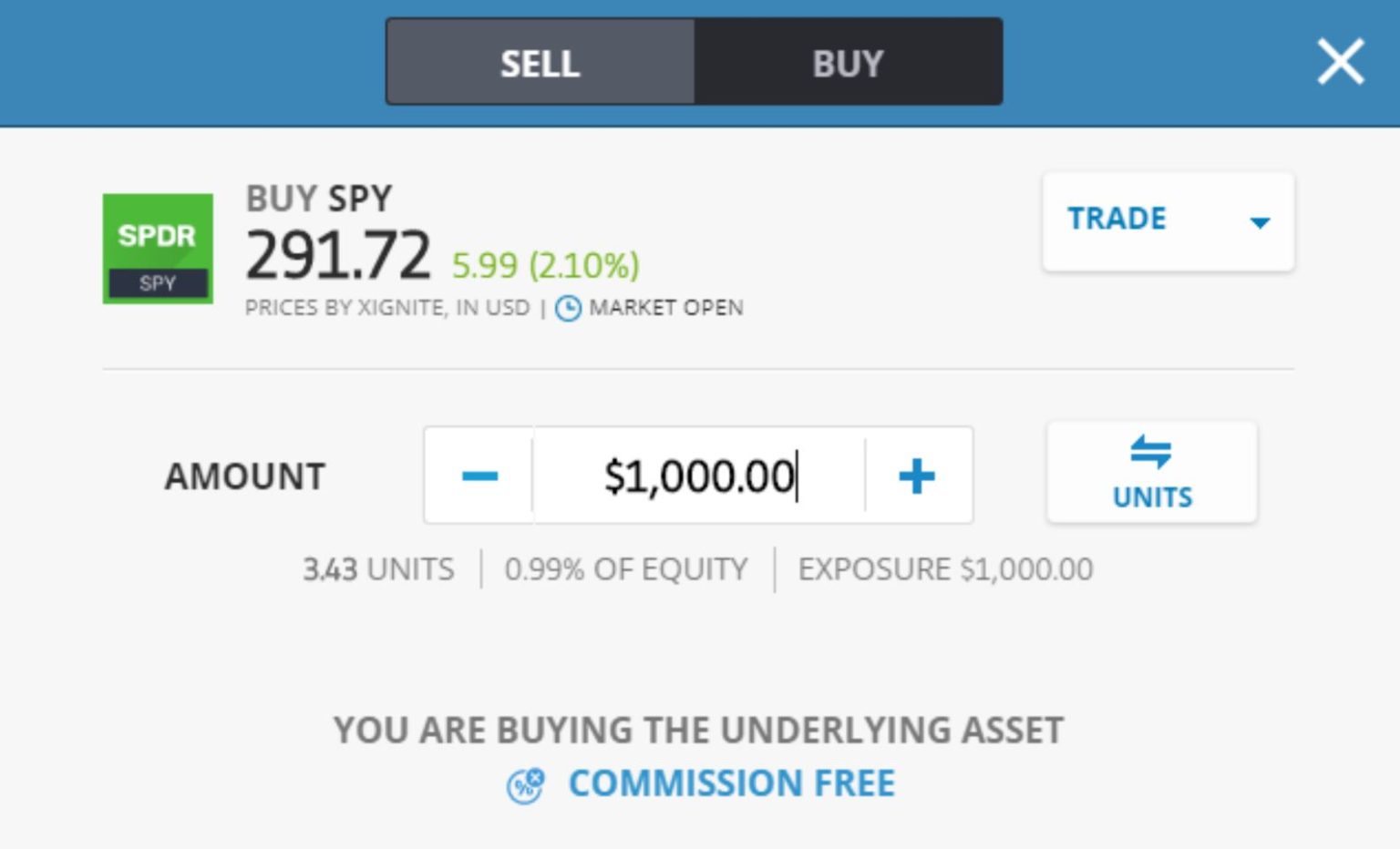
Task: Switch to the BUY tab
Action: [x=846, y=61]
